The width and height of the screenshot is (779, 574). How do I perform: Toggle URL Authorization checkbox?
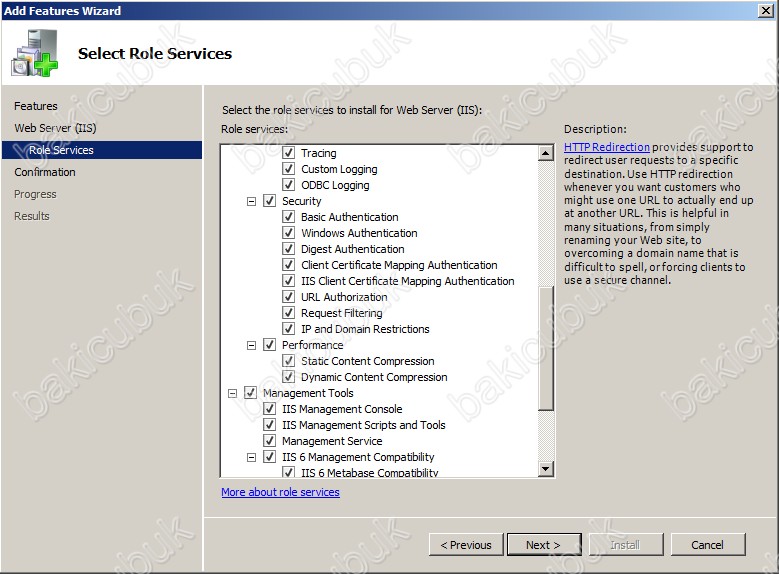click(x=288, y=297)
